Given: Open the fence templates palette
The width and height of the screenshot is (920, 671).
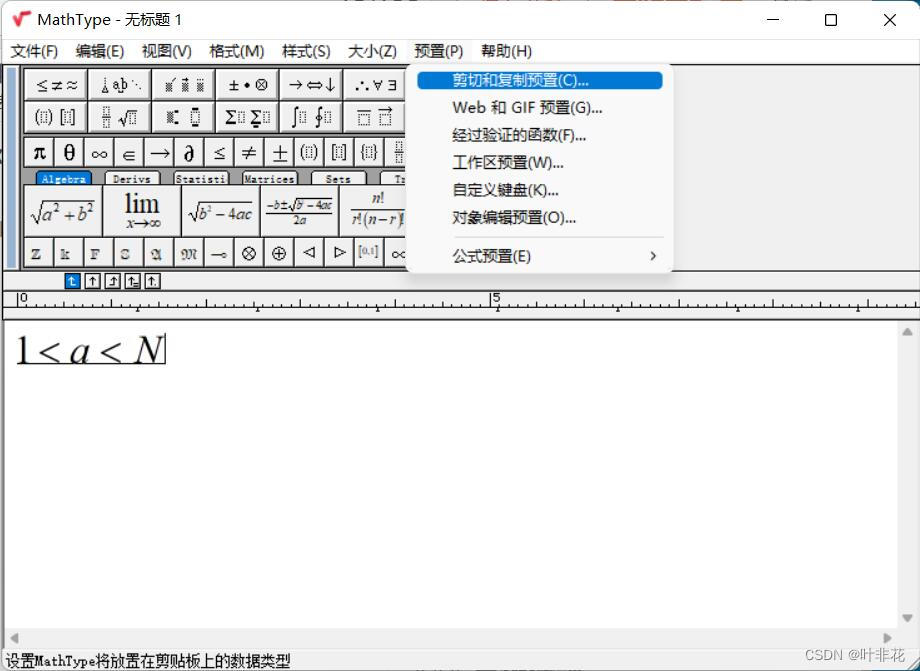Looking at the screenshot, I should [x=56, y=117].
